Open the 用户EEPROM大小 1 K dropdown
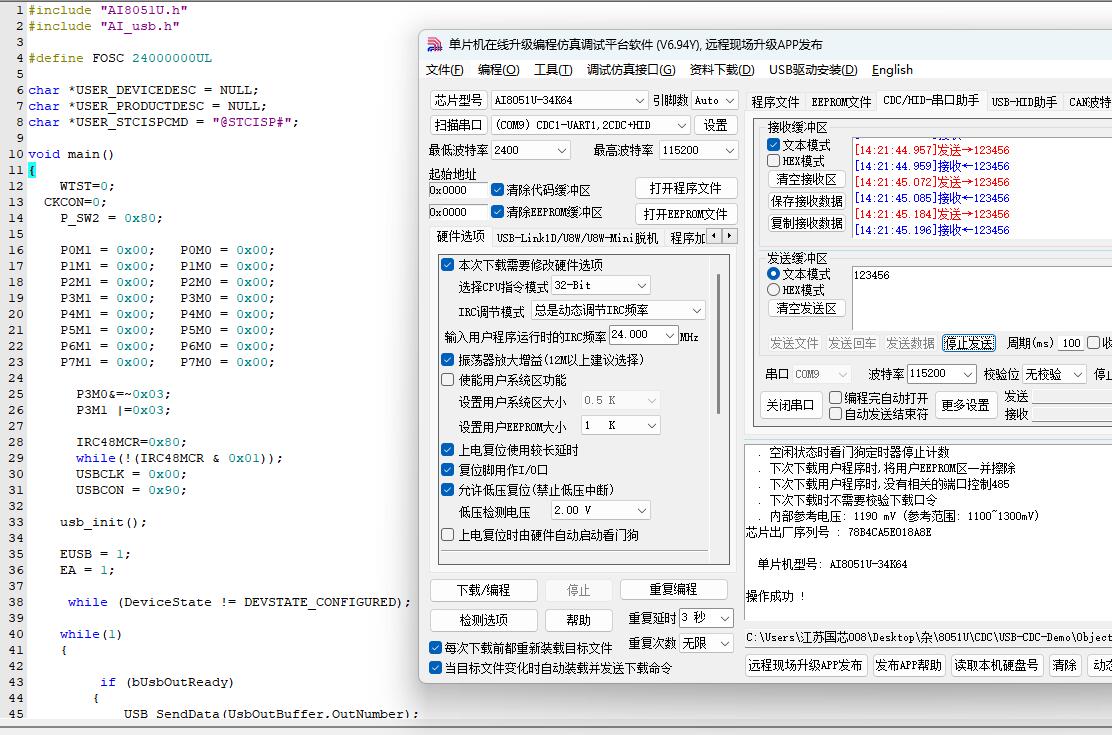The height and width of the screenshot is (735, 1112). click(x=652, y=425)
